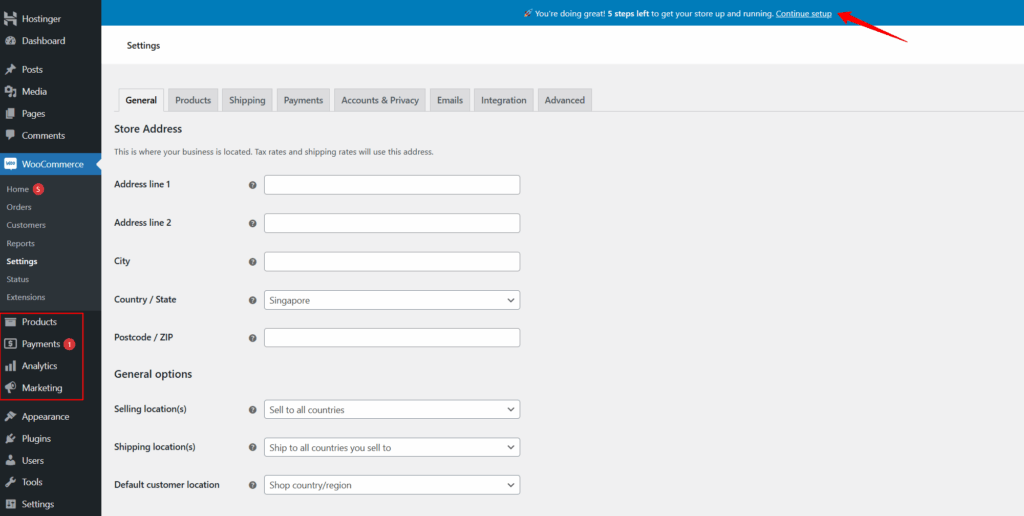Open Media via its sidebar icon
The image size is (1024, 516).
10,92
